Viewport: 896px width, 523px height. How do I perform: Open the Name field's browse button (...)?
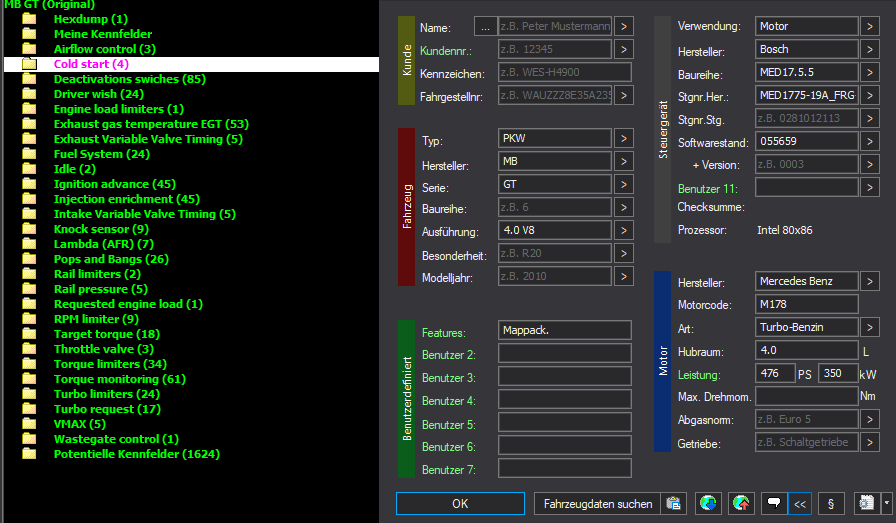[485, 26]
